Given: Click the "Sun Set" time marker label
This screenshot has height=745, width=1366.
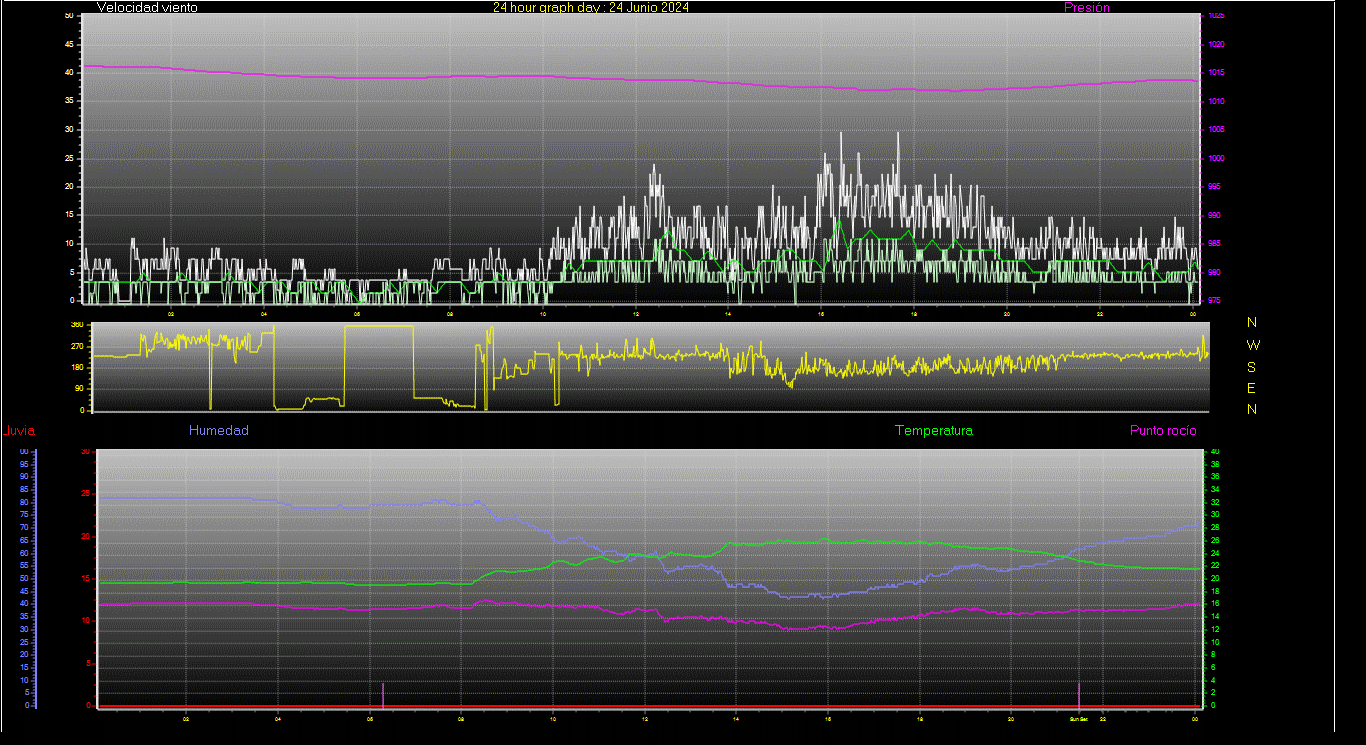Looking at the screenshot, I should click(x=1079, y=718).
